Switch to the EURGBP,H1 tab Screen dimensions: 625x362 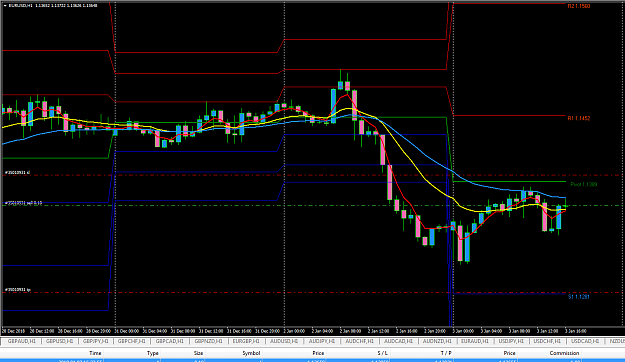tap(246, 341)
